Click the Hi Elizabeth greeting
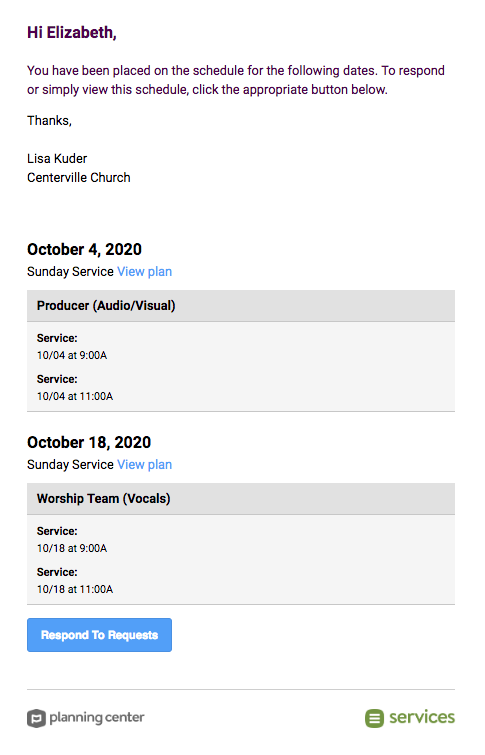485x755 pixels. click(72, 33)
